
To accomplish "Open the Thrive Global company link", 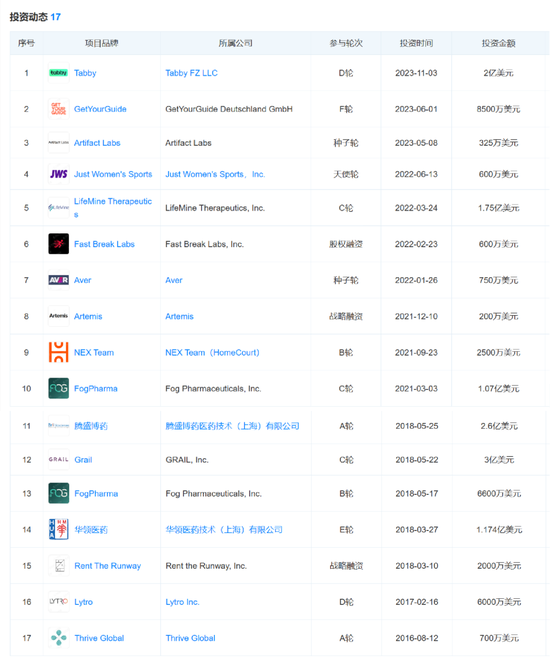I will pos(190,638).
